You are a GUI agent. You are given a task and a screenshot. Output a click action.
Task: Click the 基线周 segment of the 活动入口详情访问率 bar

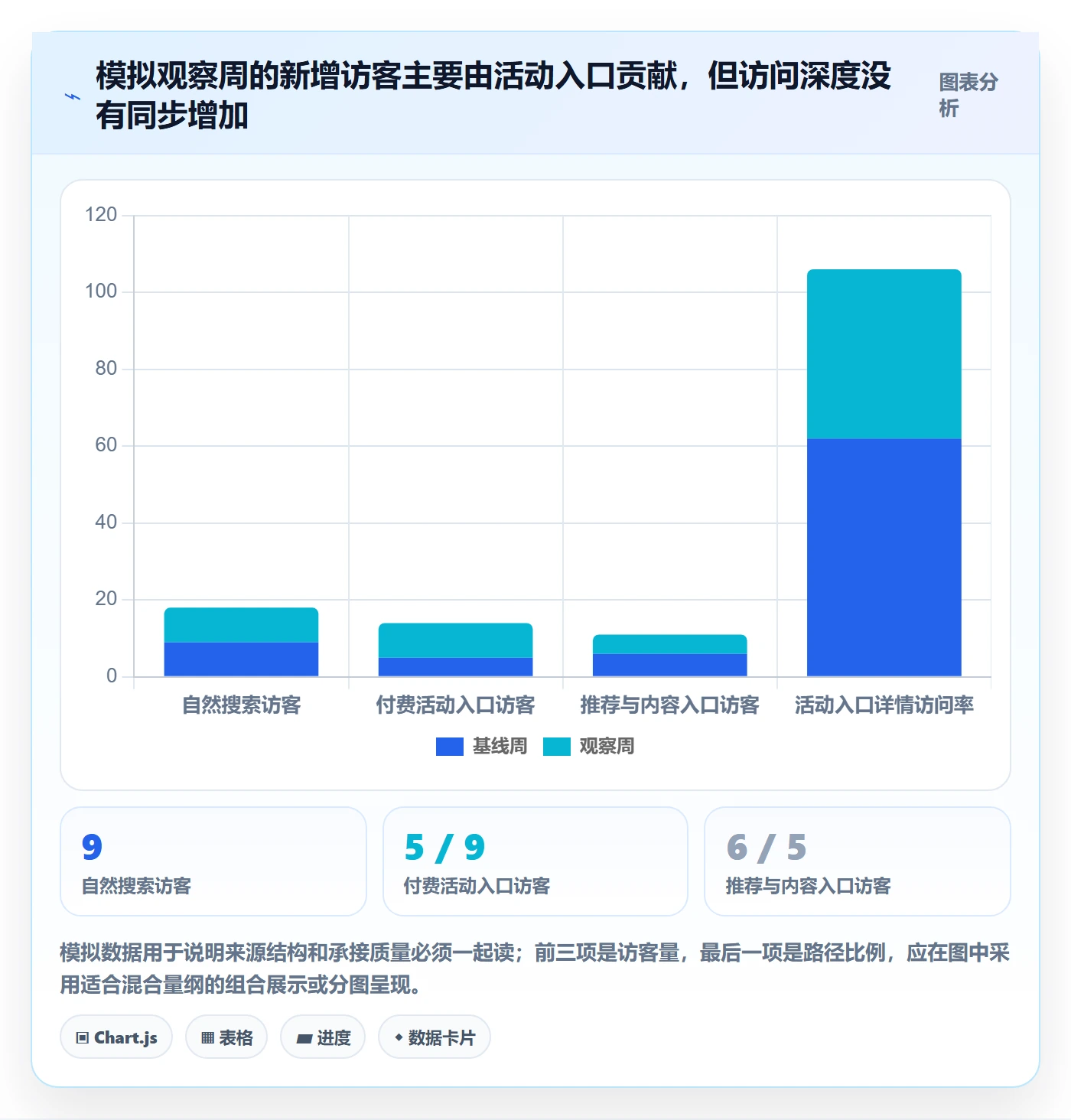[884, 558]
